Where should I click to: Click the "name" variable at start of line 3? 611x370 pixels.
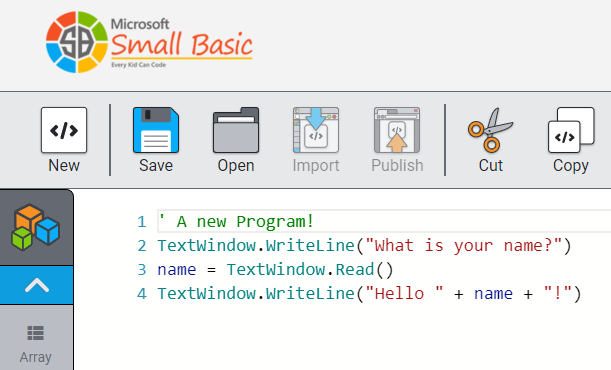tap(177, 270)
